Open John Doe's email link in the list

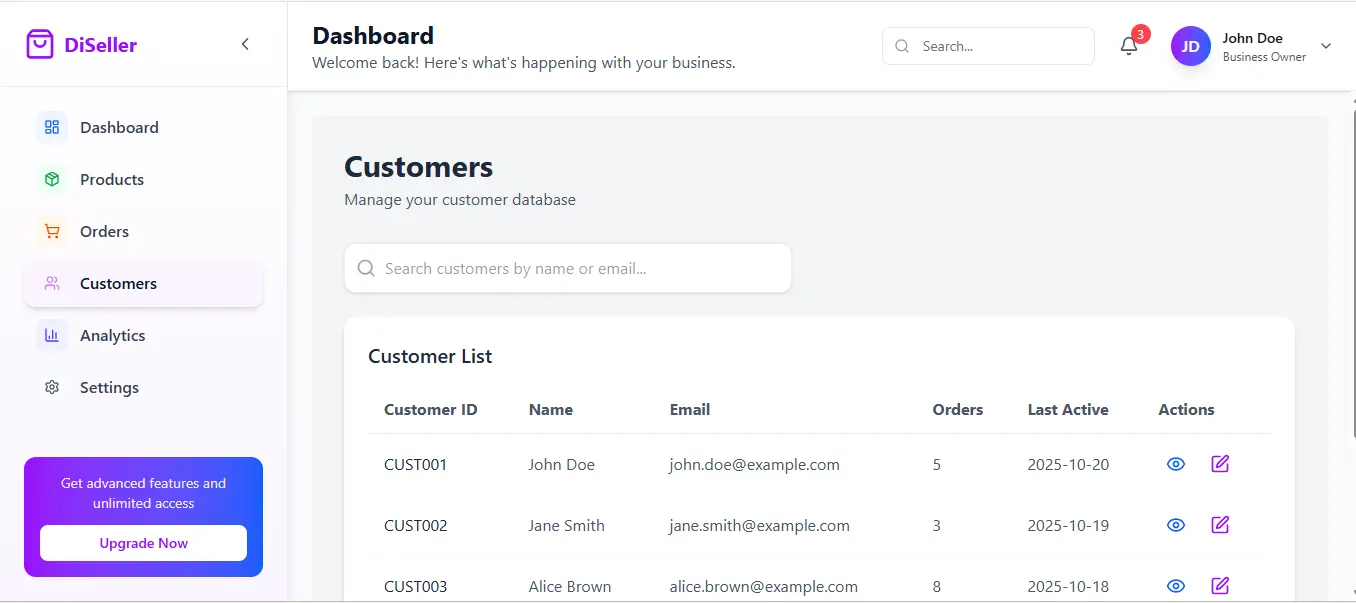tap(754, 464)
